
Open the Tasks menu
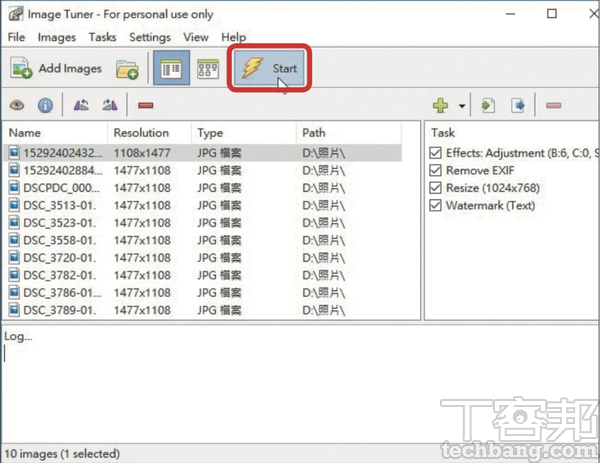(x=102, y=37)
